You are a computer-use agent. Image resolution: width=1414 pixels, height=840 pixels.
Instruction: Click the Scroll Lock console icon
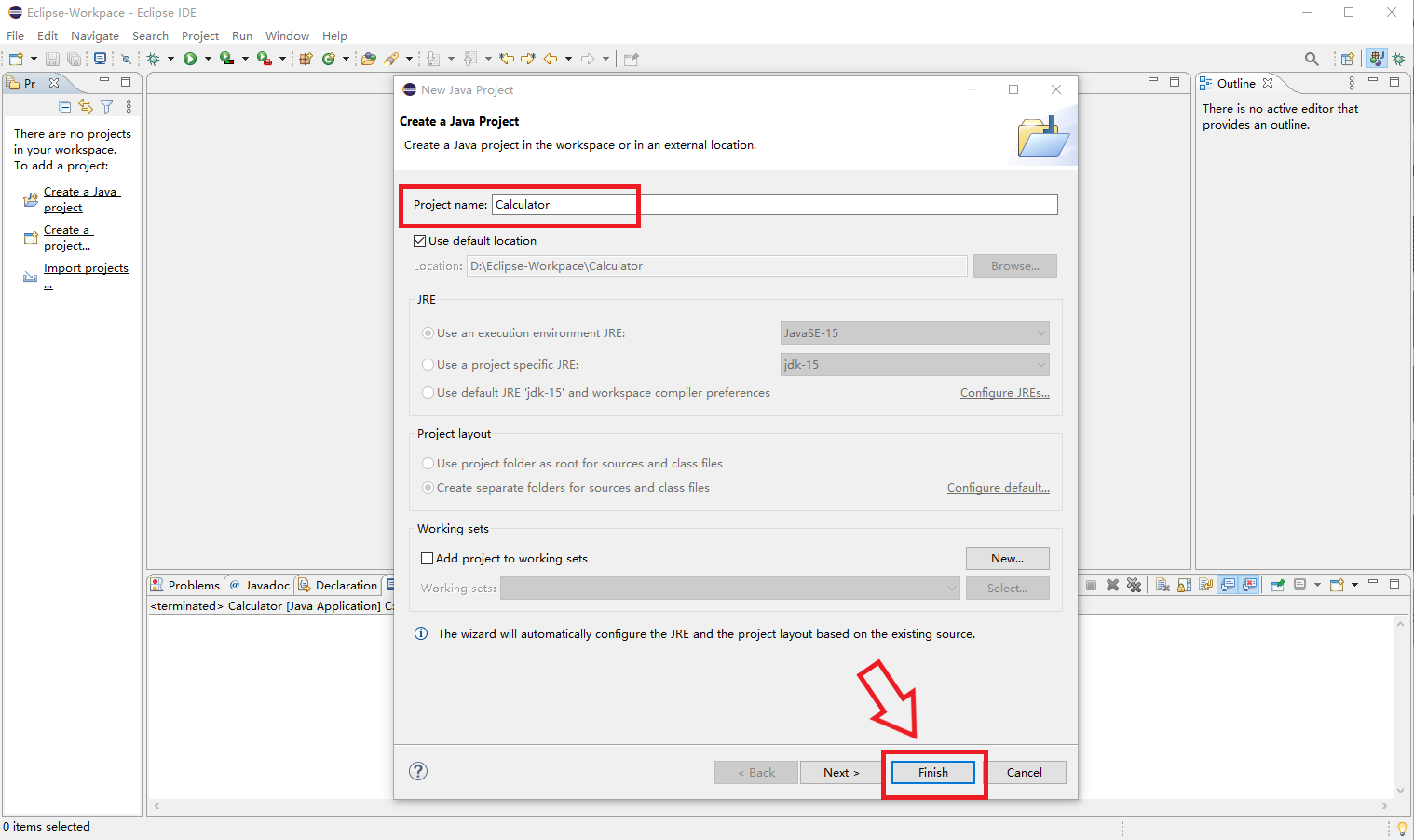tap(1184, 585)
